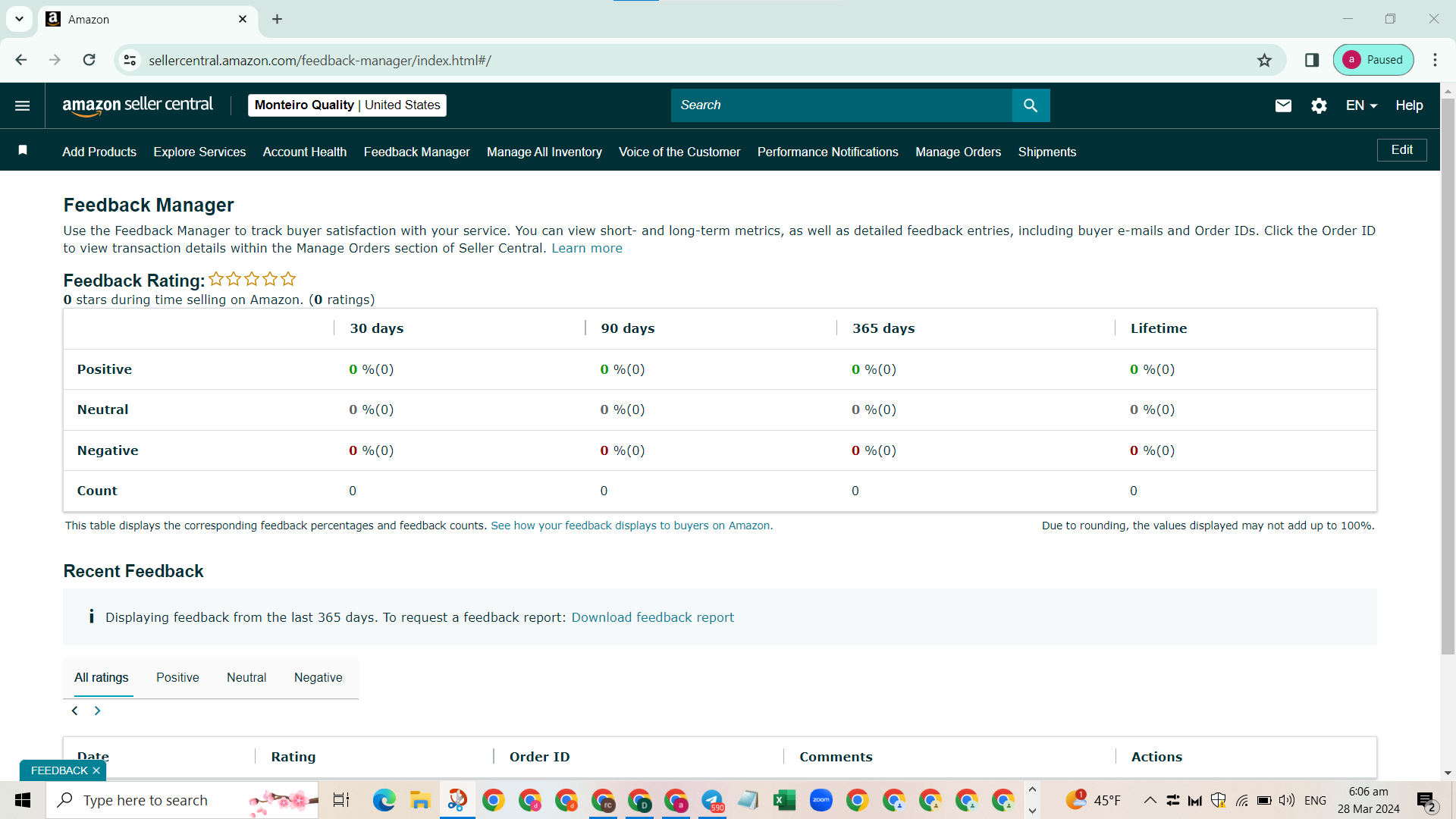
Task: Open the buyer messages envelope icon
Action: tap(1283, 105)
